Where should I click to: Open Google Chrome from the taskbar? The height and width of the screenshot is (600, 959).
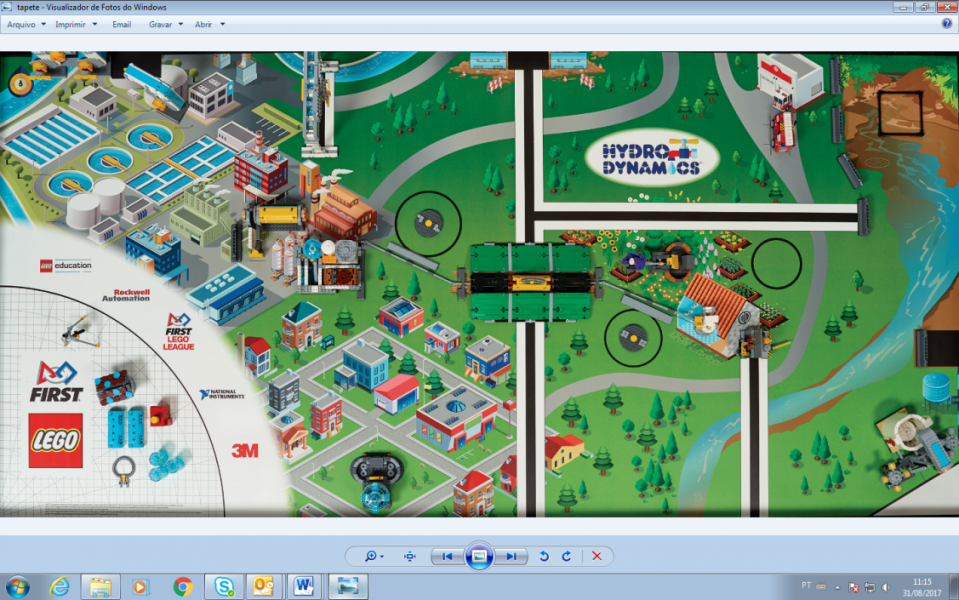183,587
